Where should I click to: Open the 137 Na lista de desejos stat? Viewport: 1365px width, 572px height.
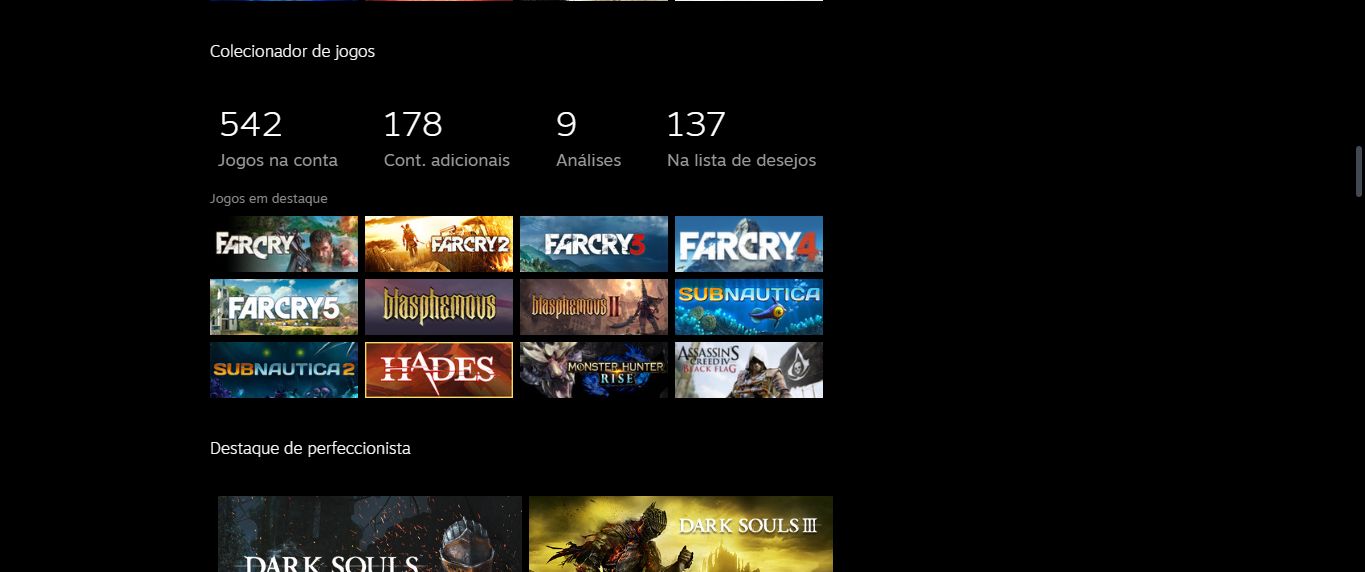[741, 139]
